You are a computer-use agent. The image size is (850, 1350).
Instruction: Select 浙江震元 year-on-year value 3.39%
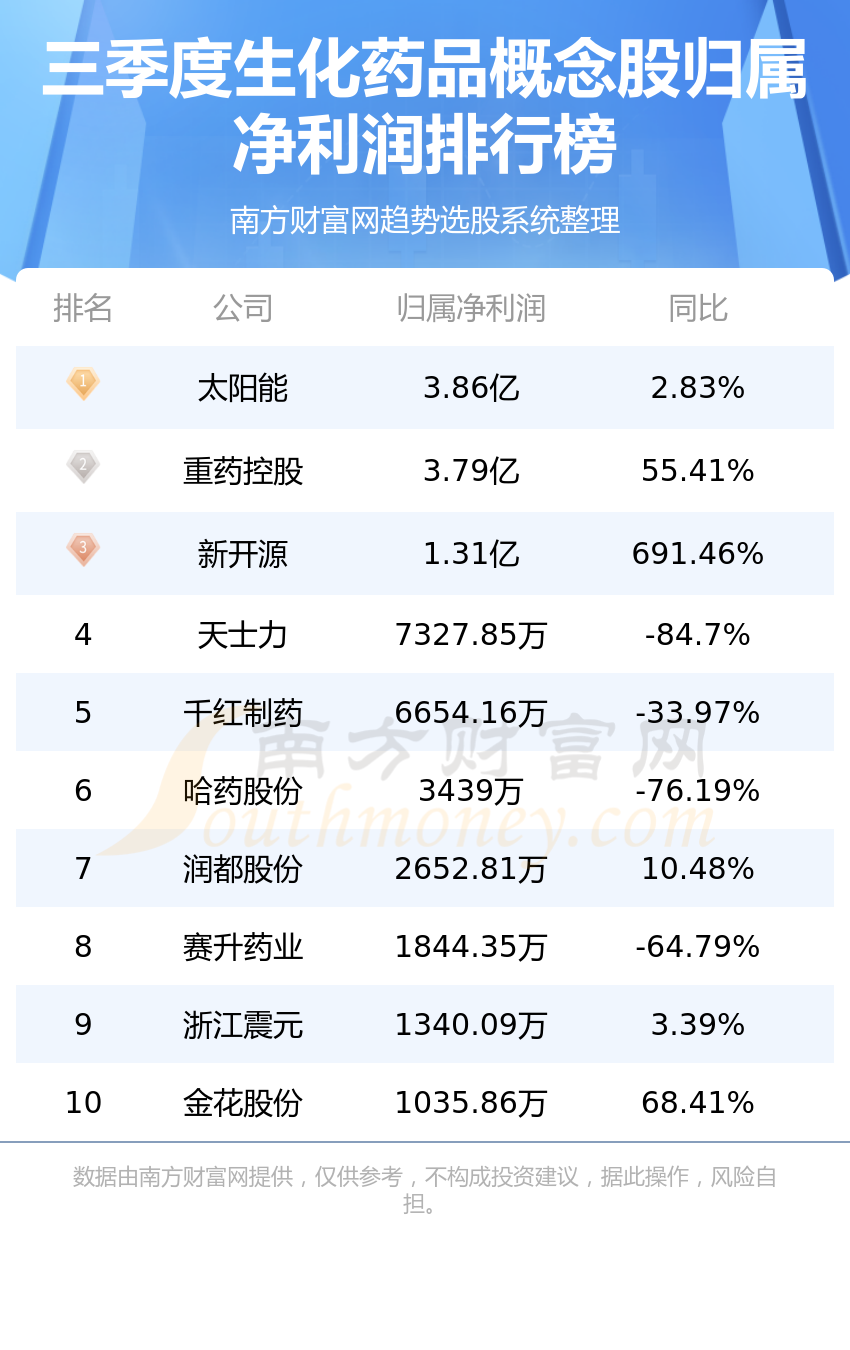(698, 1025)
